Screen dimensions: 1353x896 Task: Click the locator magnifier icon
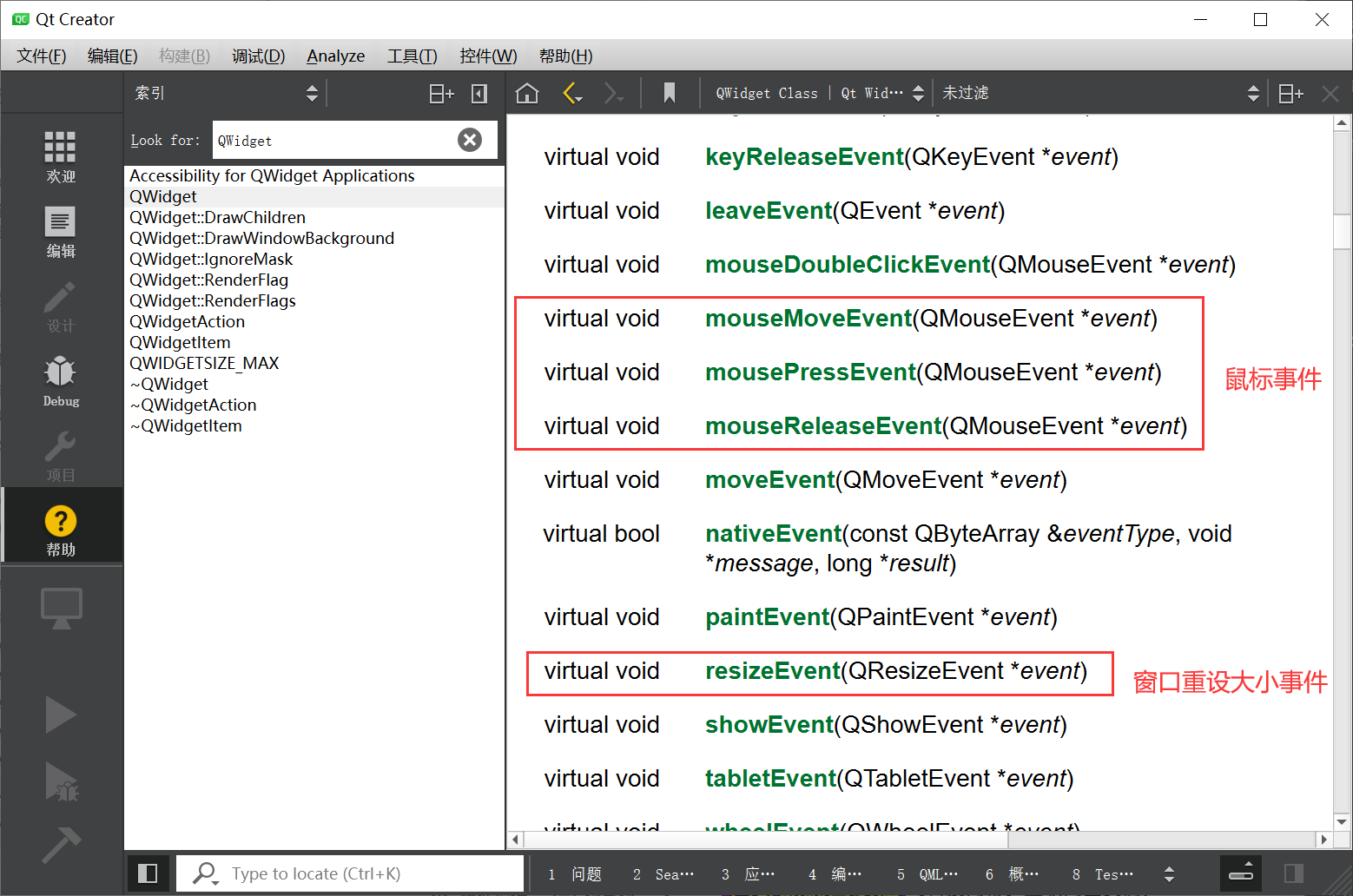tap(205, 873)
